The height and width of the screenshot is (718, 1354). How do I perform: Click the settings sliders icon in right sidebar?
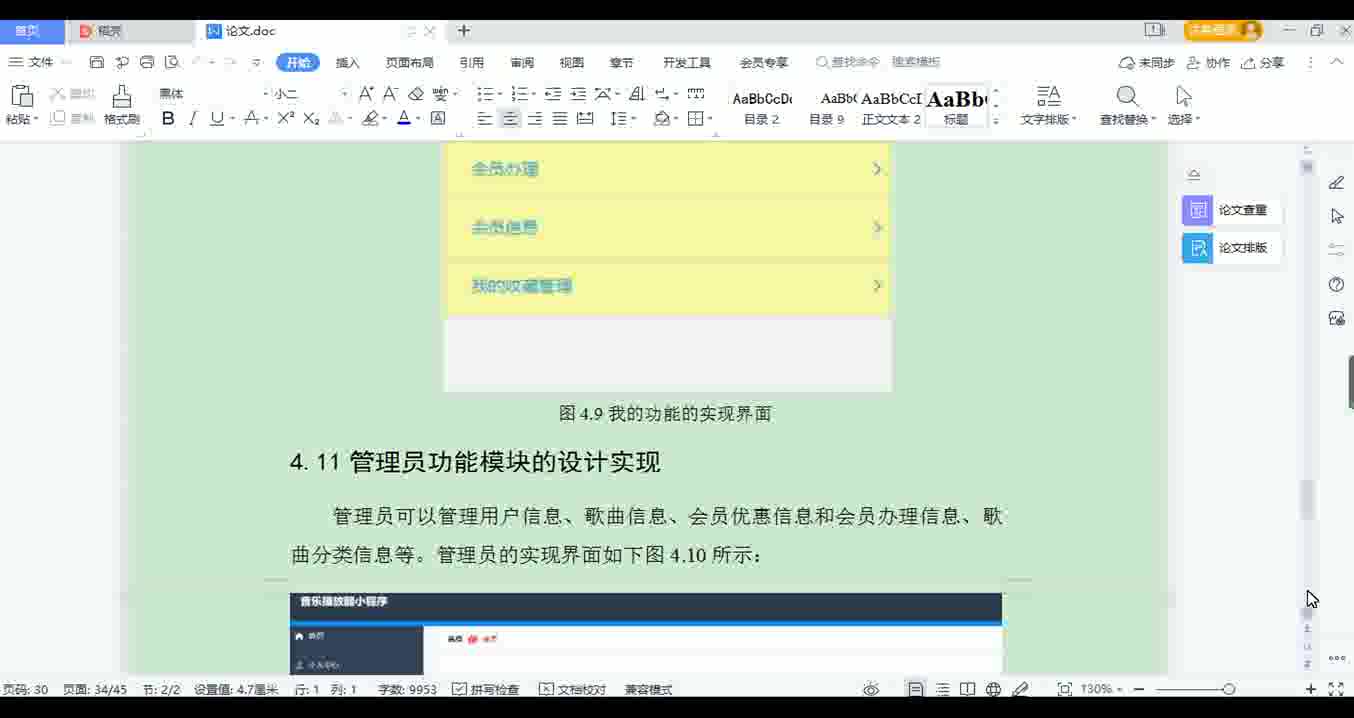pyautogui.click(x=1336, y=249)
